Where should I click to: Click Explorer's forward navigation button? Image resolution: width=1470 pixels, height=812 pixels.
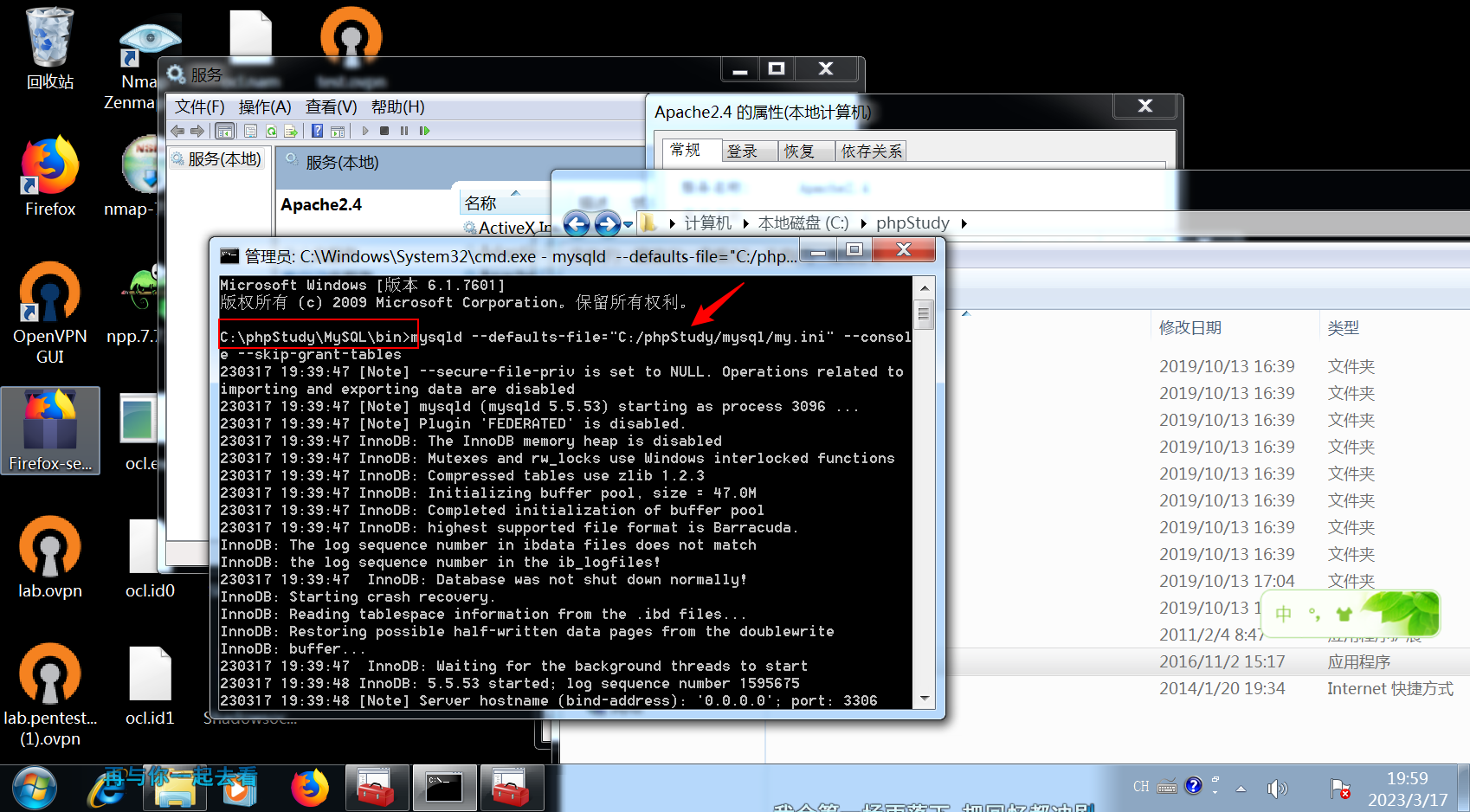pos(608,224)
